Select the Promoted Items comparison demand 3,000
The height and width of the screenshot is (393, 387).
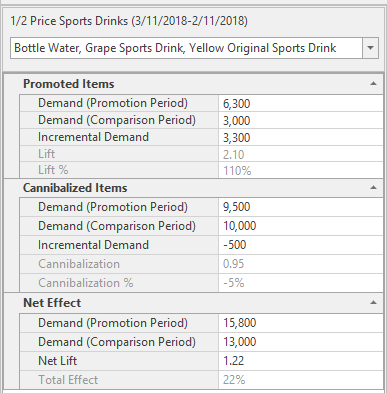click(236, 121)
